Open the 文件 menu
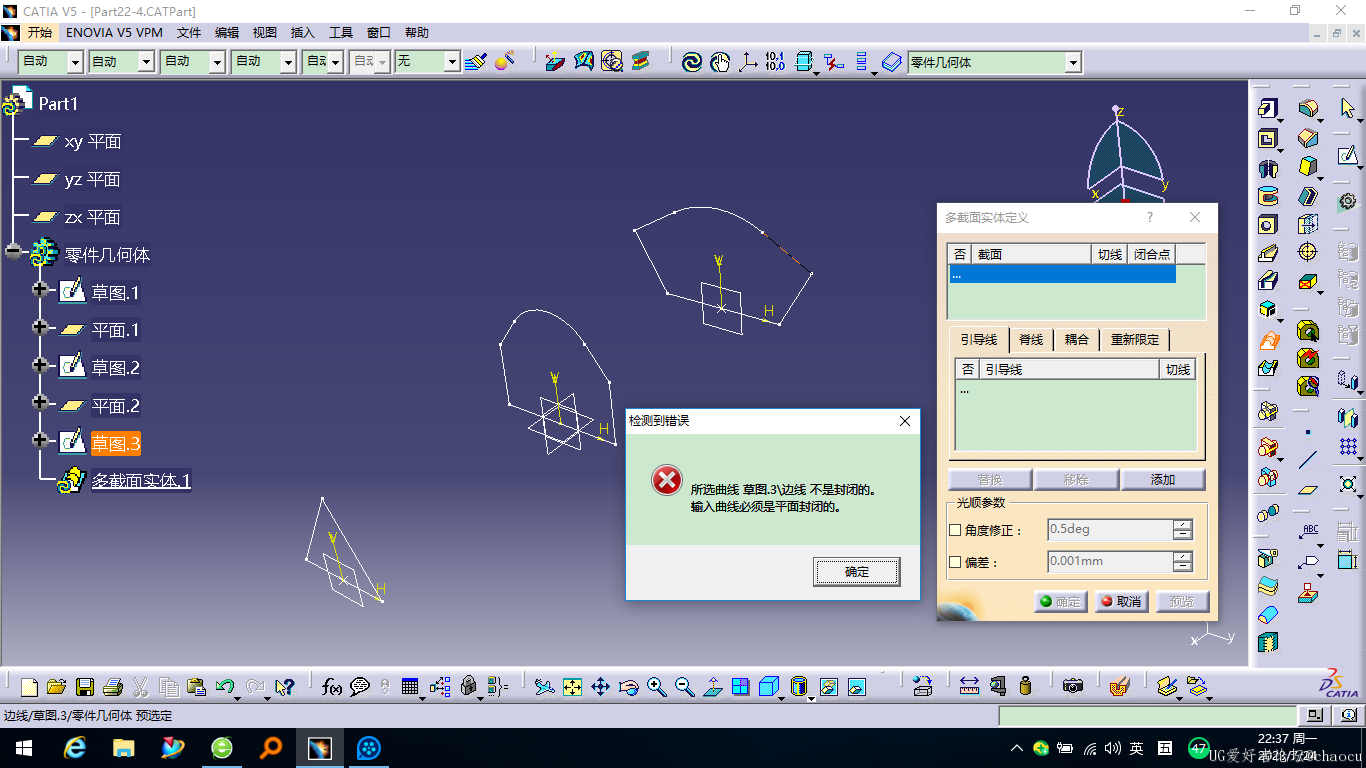Image resolution: width=1366 pixels, height=768 pixels. [189, 32]
